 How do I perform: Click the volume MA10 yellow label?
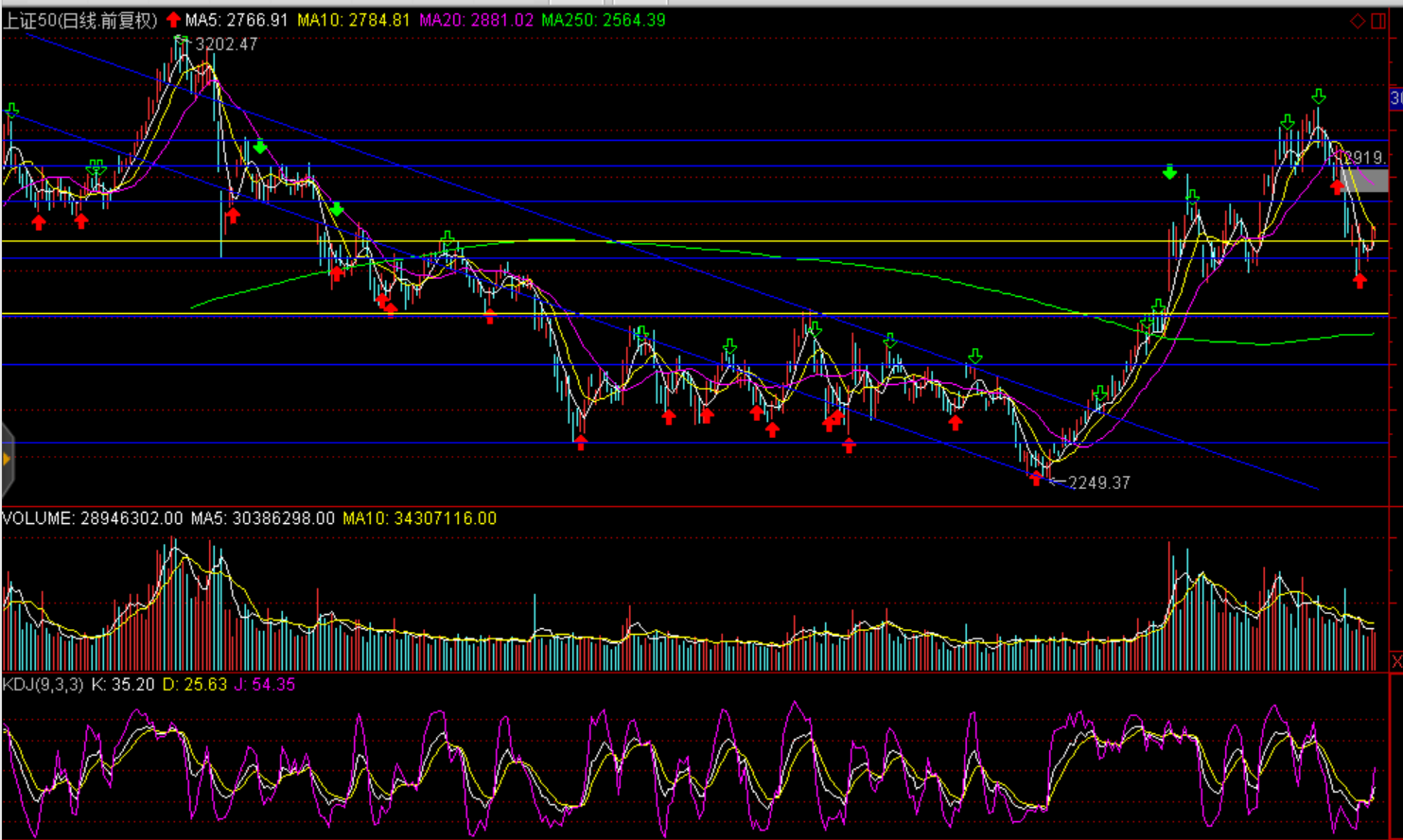pos(419,518)
